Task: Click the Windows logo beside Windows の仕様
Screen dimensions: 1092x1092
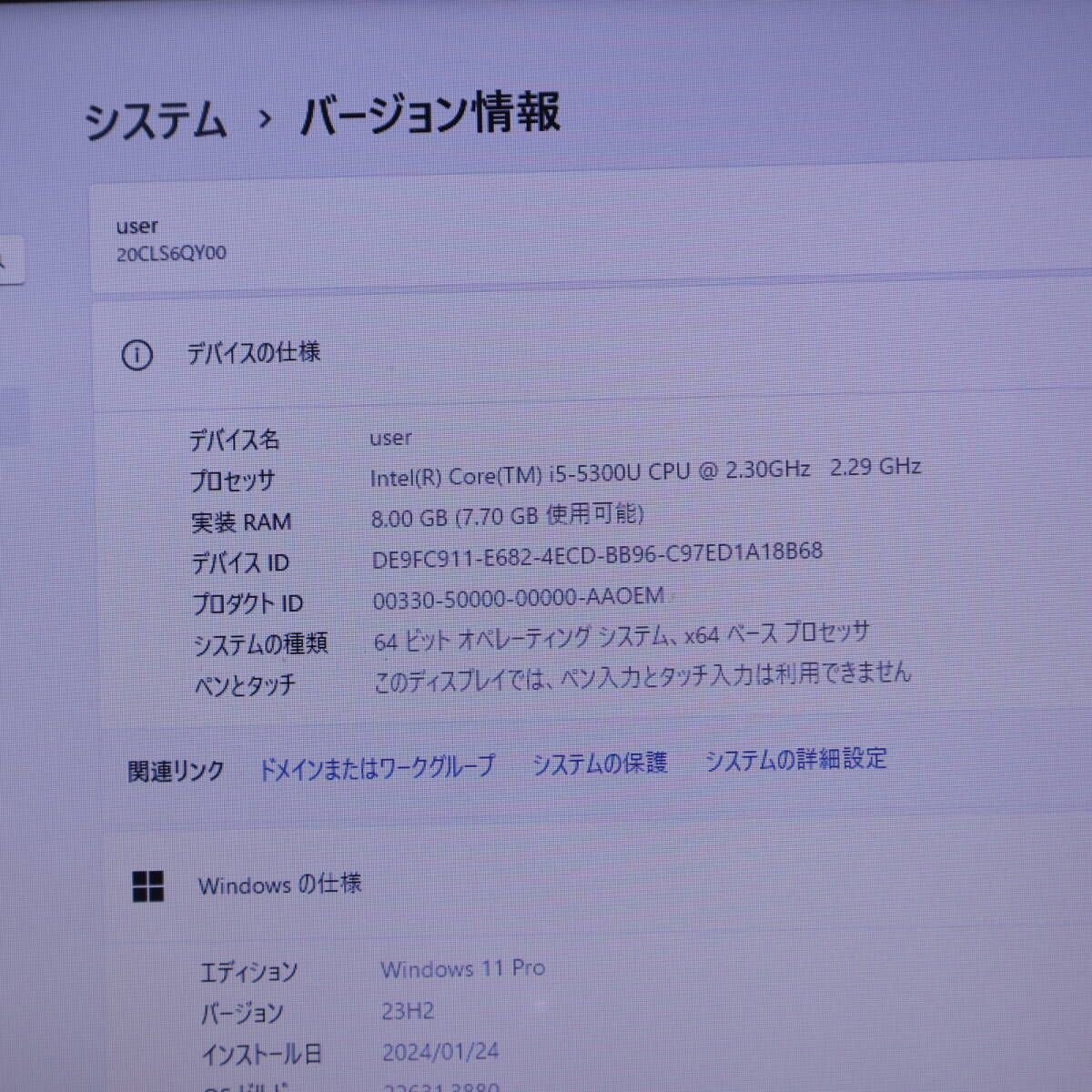Action: (148, 886)
